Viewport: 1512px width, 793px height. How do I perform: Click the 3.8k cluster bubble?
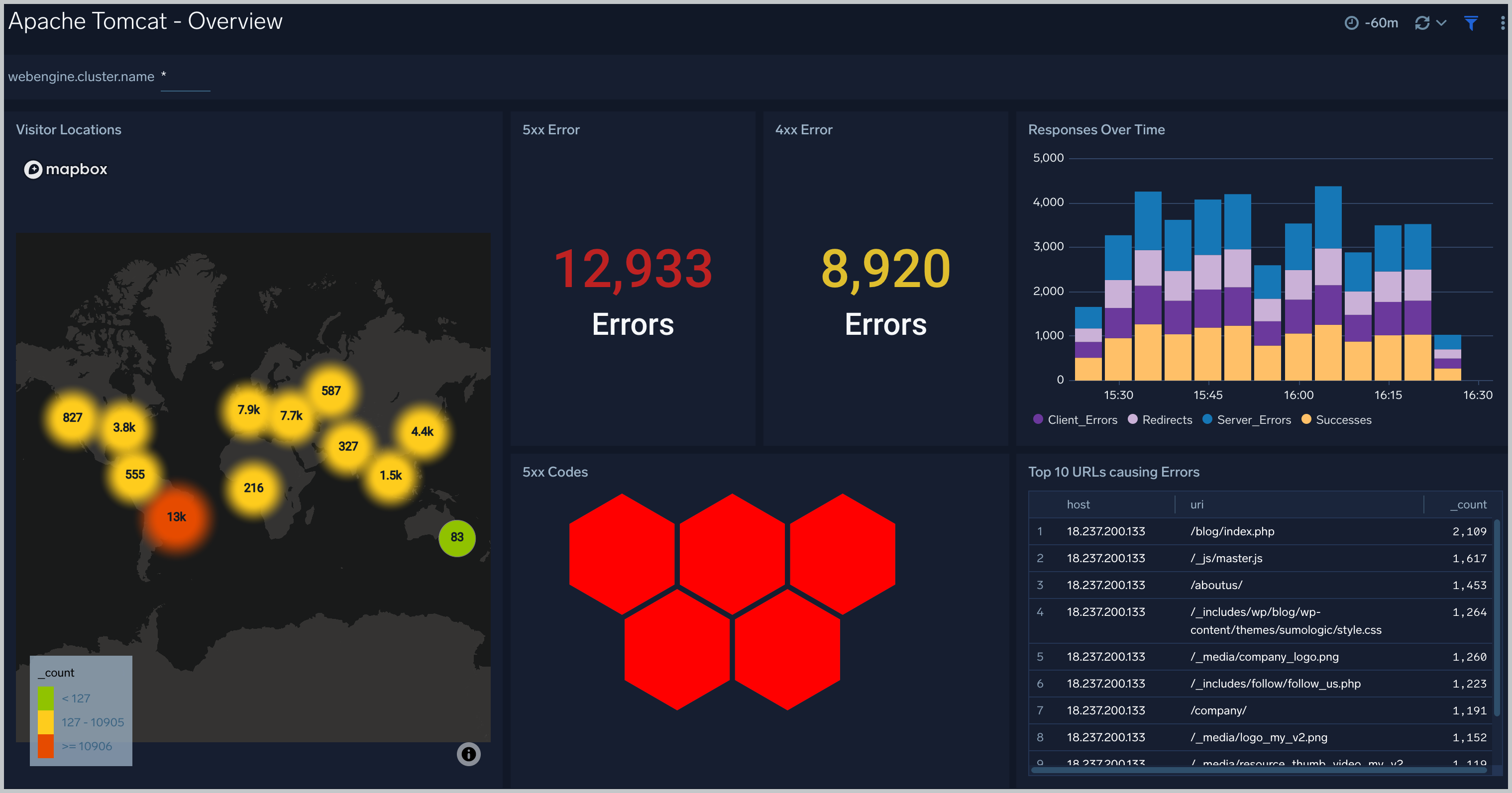124,427
